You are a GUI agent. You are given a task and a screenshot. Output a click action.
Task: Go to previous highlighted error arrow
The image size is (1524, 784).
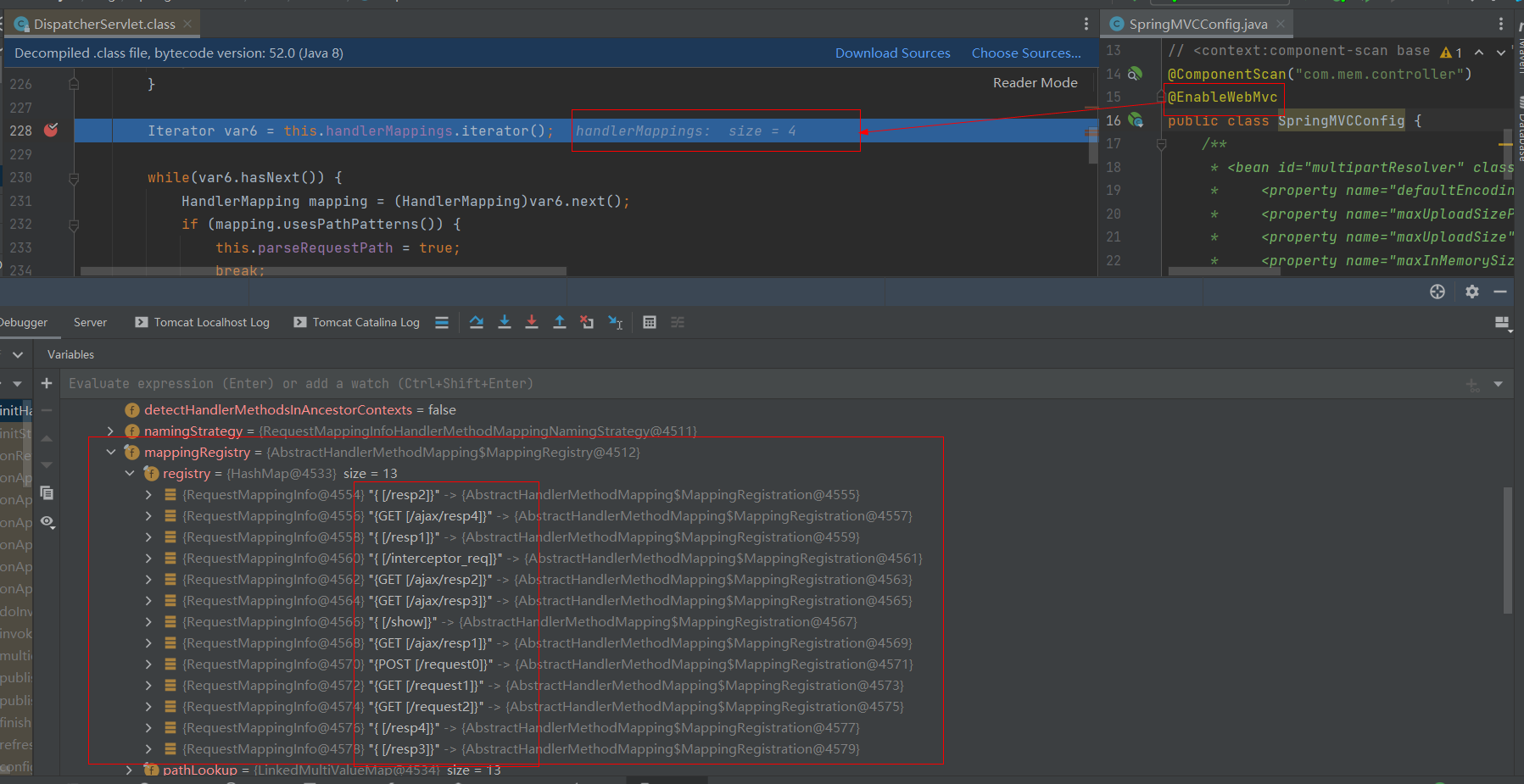tap(1479, 53)
